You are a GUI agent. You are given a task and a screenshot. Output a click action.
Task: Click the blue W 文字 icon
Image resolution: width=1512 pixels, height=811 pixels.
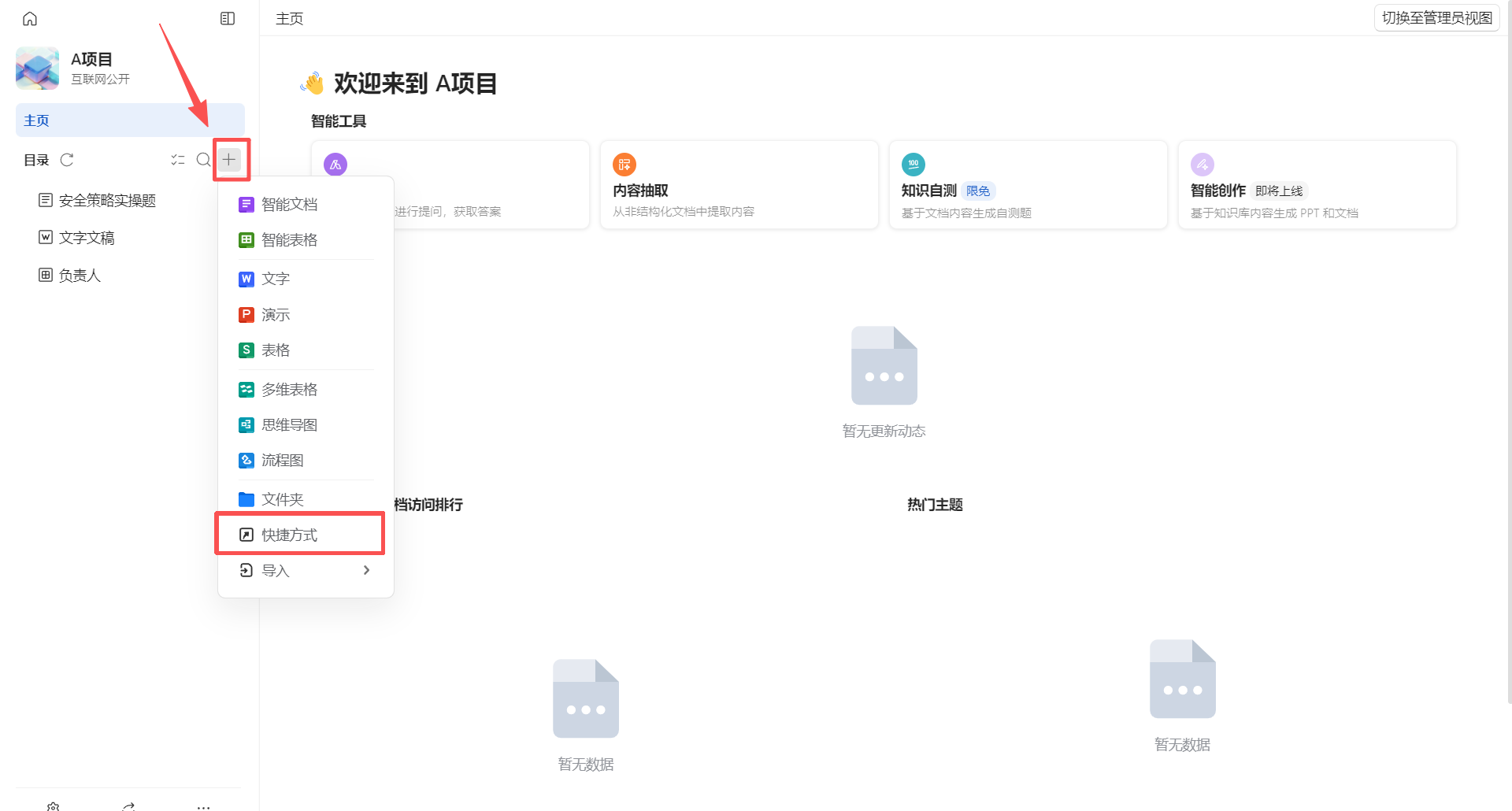(x=246, y=279)
